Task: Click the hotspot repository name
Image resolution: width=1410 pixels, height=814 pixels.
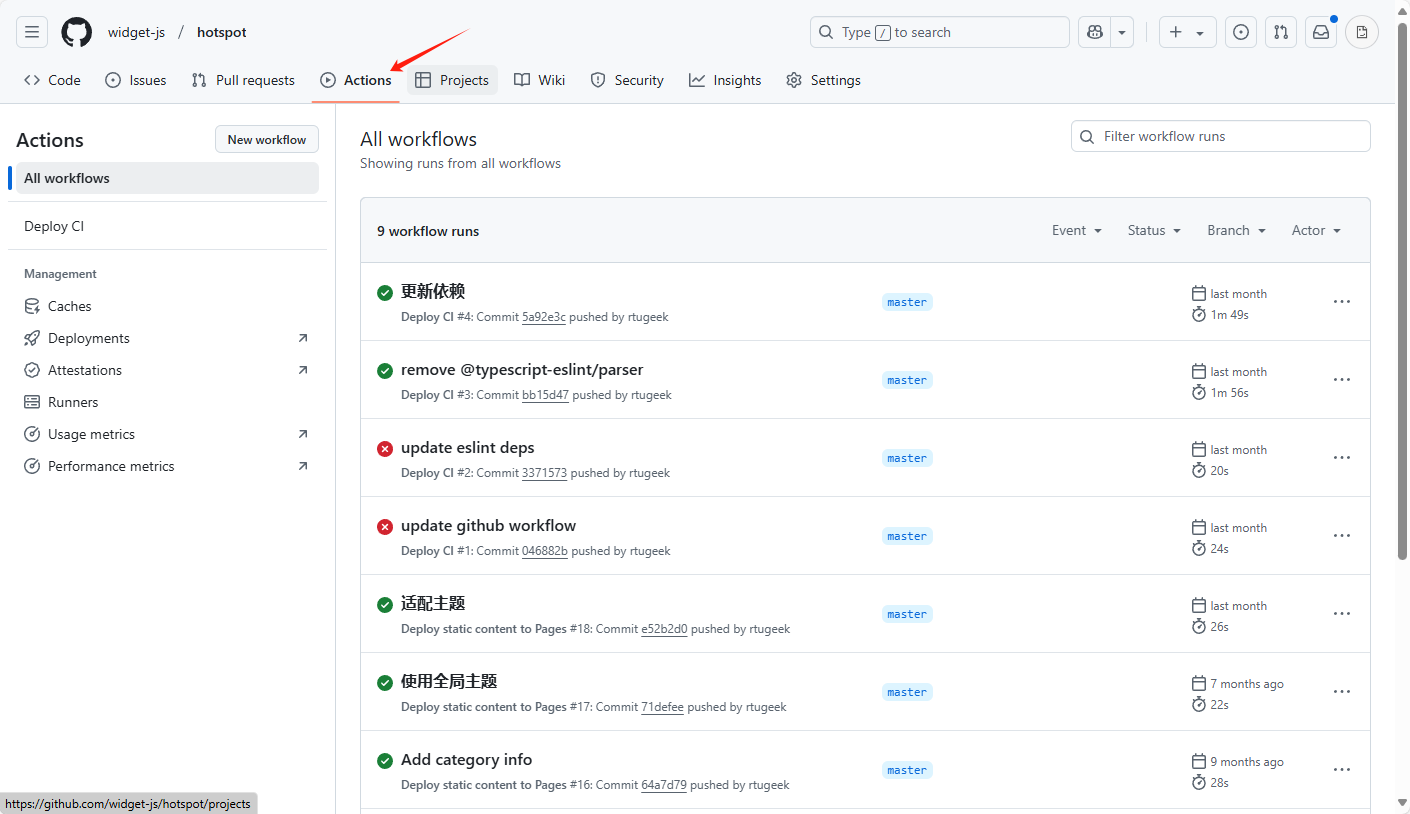Action: [x=222, y=32]
